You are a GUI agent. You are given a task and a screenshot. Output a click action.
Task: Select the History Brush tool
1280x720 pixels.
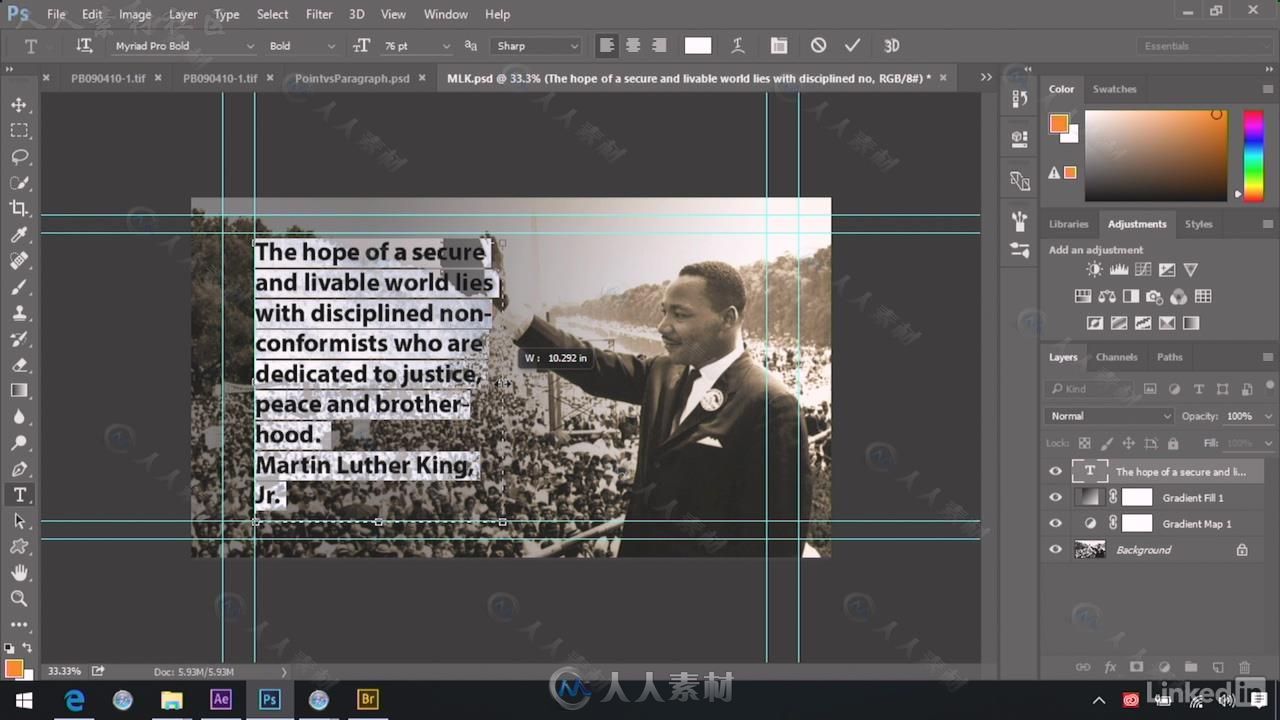(x=19, y=339)
